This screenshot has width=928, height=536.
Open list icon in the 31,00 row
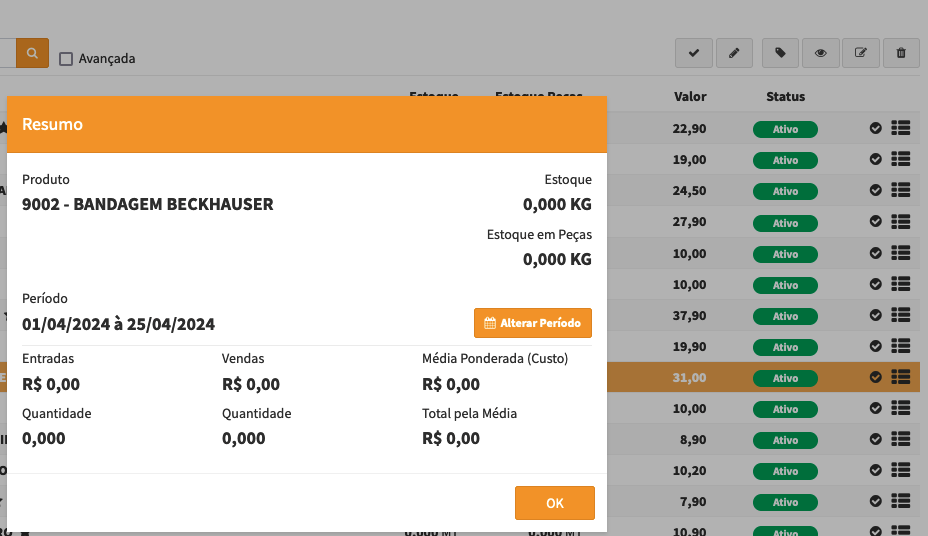[900, 377]
